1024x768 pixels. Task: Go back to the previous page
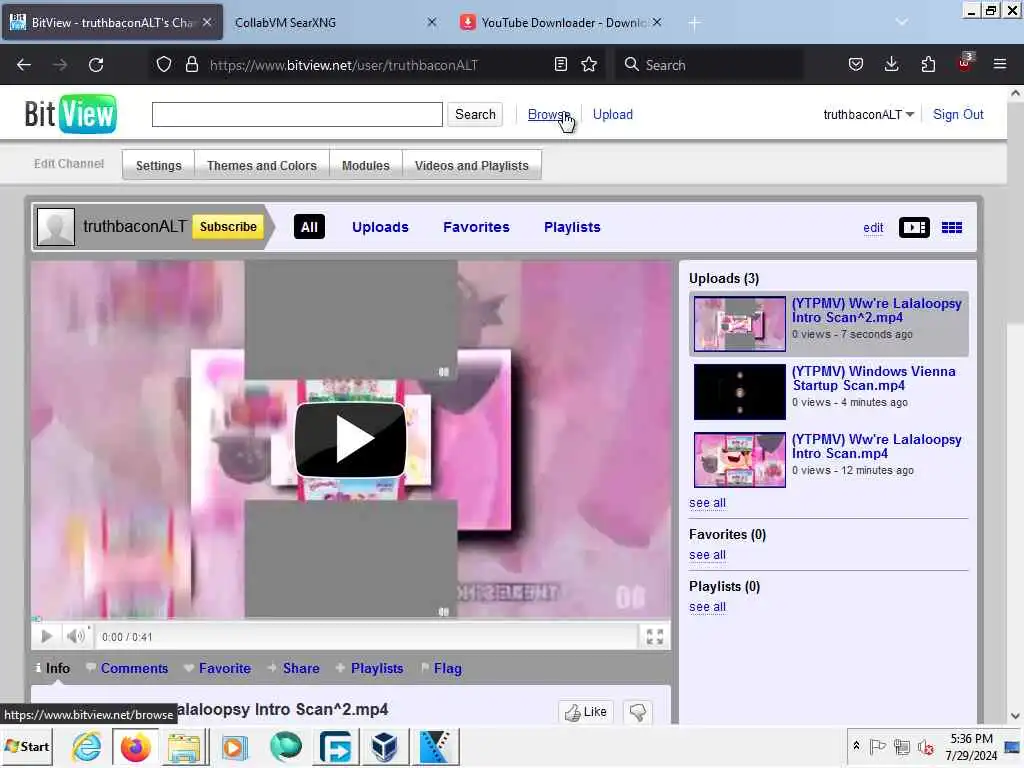(24, 65)
